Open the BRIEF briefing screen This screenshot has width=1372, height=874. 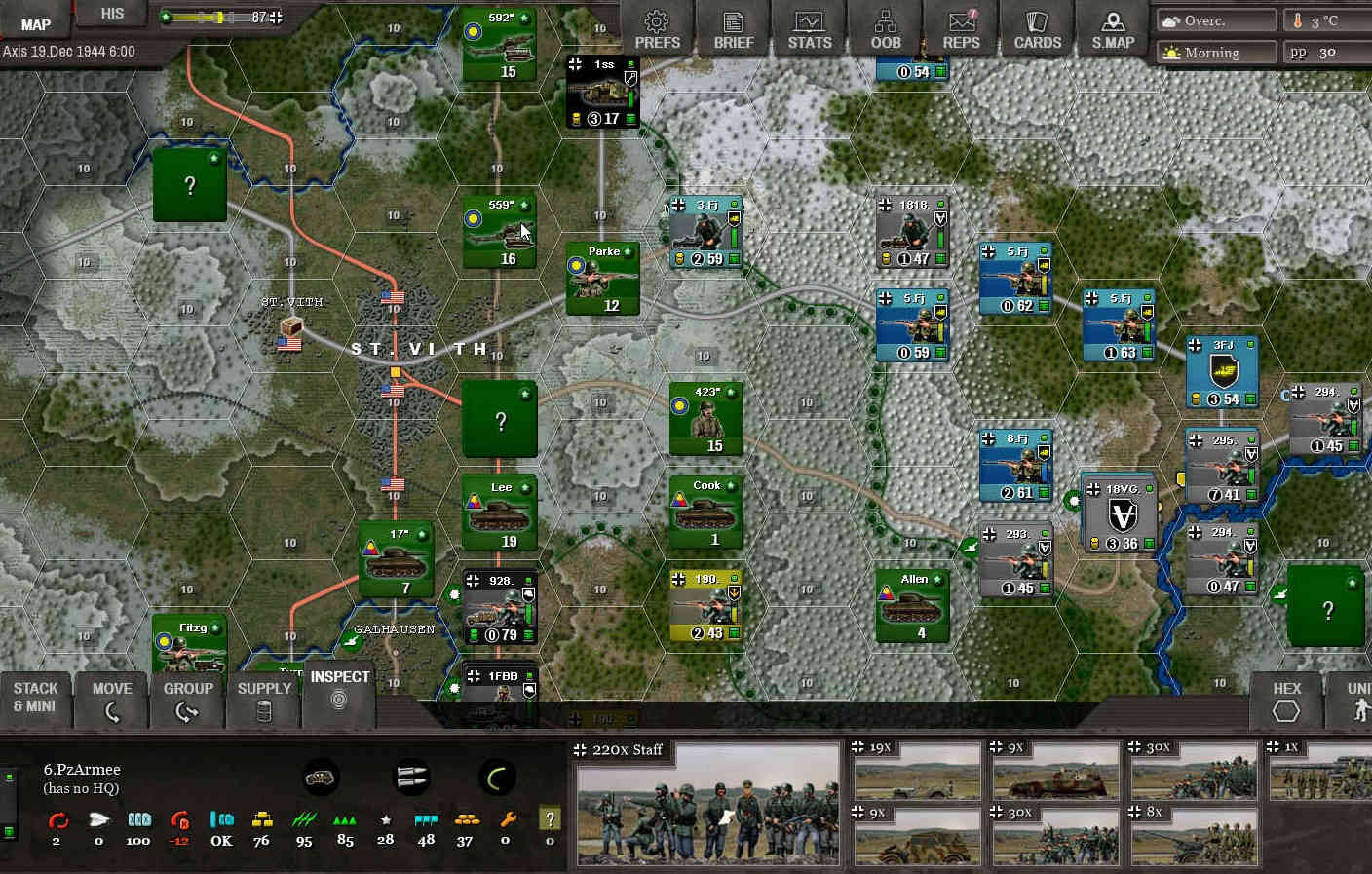tap(734, 29)
